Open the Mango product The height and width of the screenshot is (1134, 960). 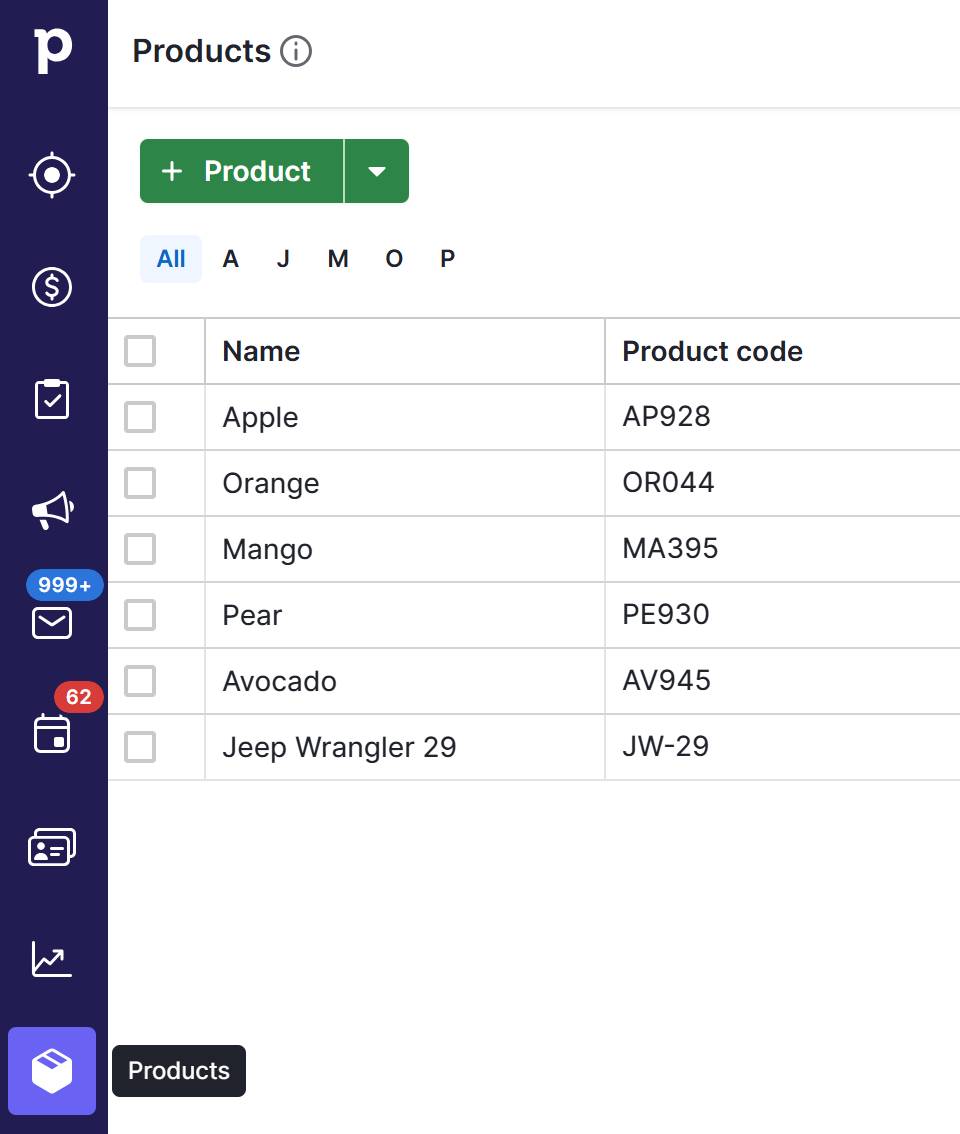[268, 549]
